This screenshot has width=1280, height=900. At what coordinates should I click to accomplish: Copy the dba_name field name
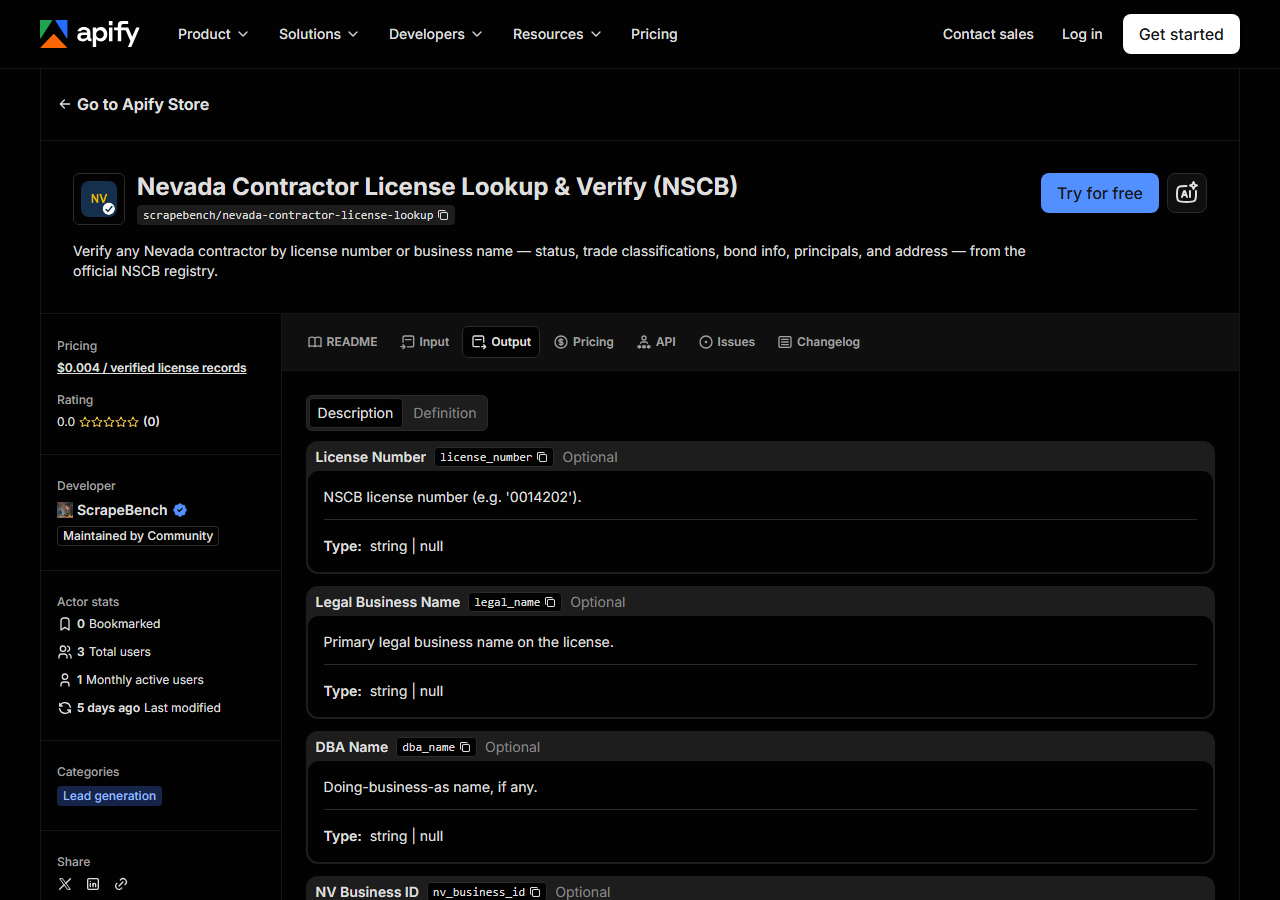465,747
